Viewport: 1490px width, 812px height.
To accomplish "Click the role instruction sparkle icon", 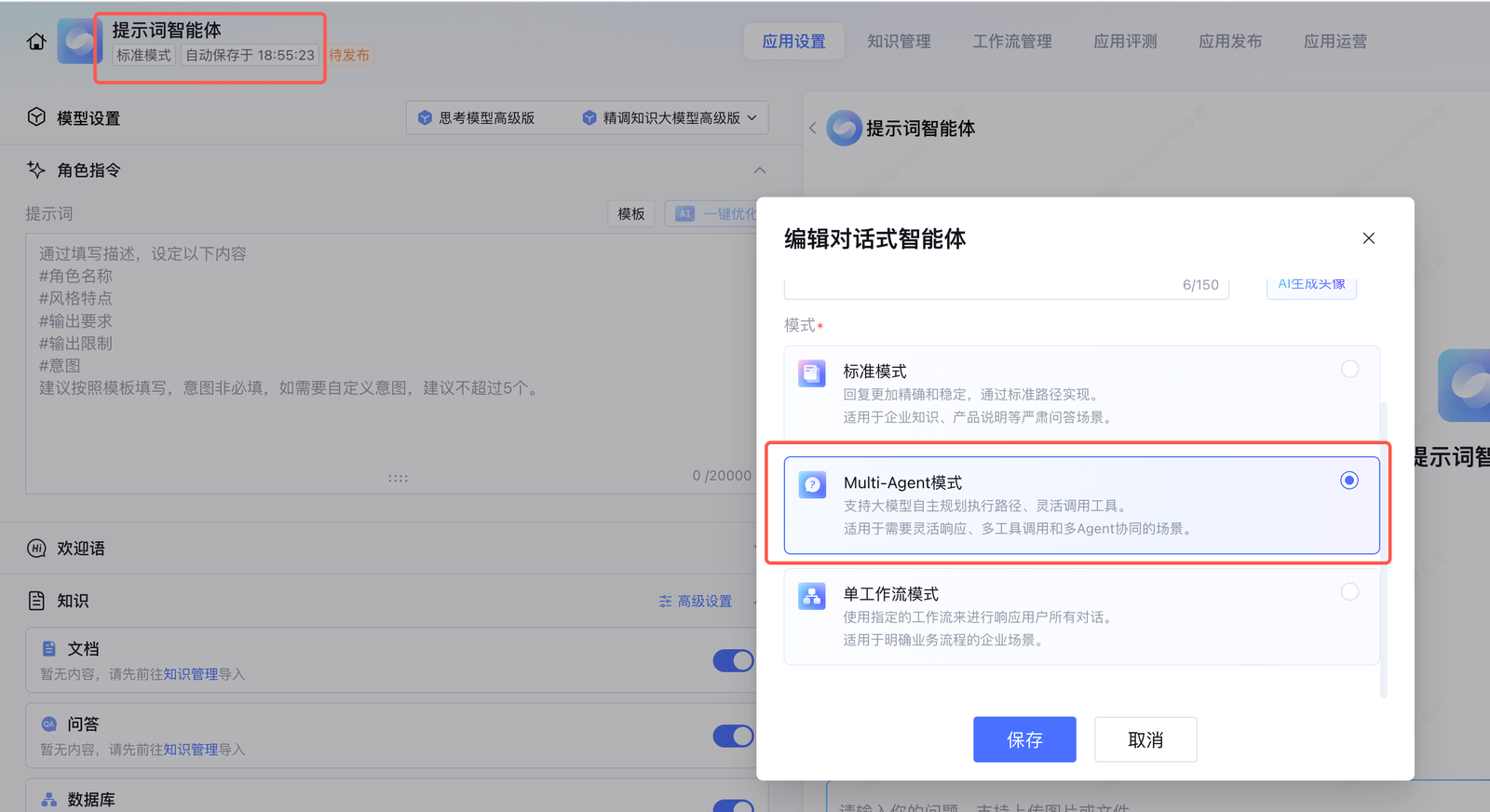I will 36,169.
